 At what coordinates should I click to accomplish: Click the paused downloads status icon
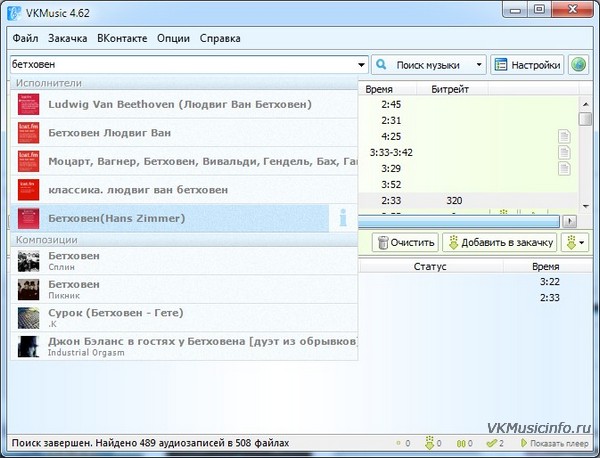pos(461,443)
